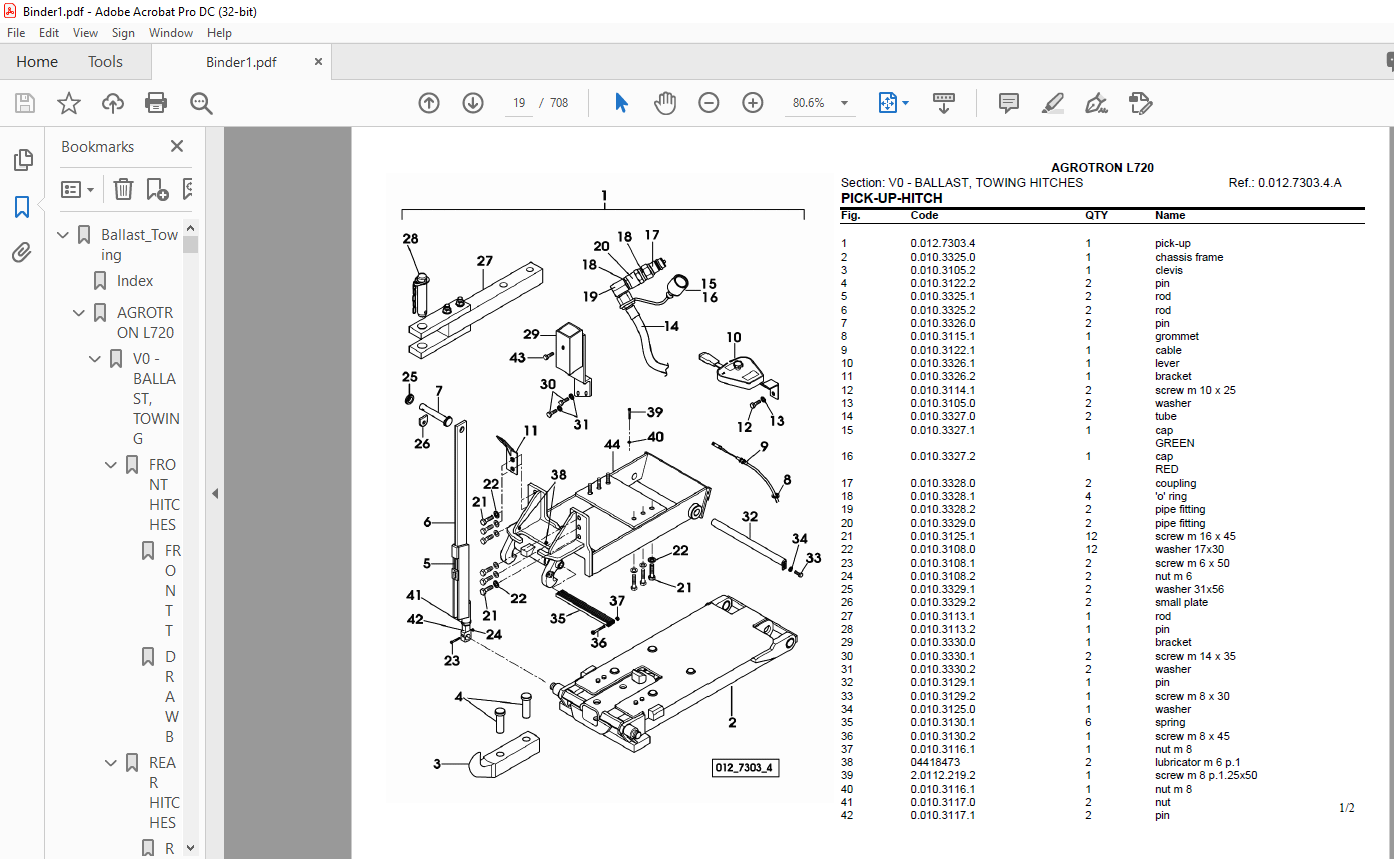Viewport: 1394px width, 859px height.
Task: Delete selected bookmark with trash icon
Action: 123,189
